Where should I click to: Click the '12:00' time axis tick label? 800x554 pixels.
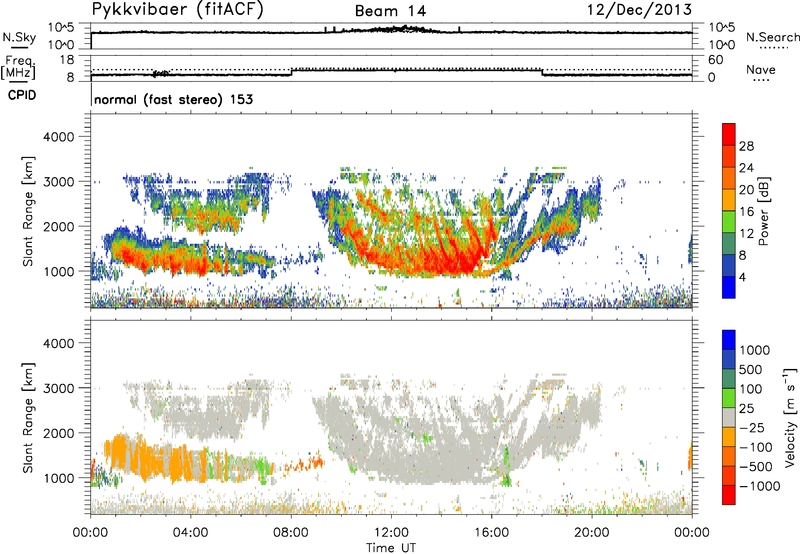(x=391, y=533)
